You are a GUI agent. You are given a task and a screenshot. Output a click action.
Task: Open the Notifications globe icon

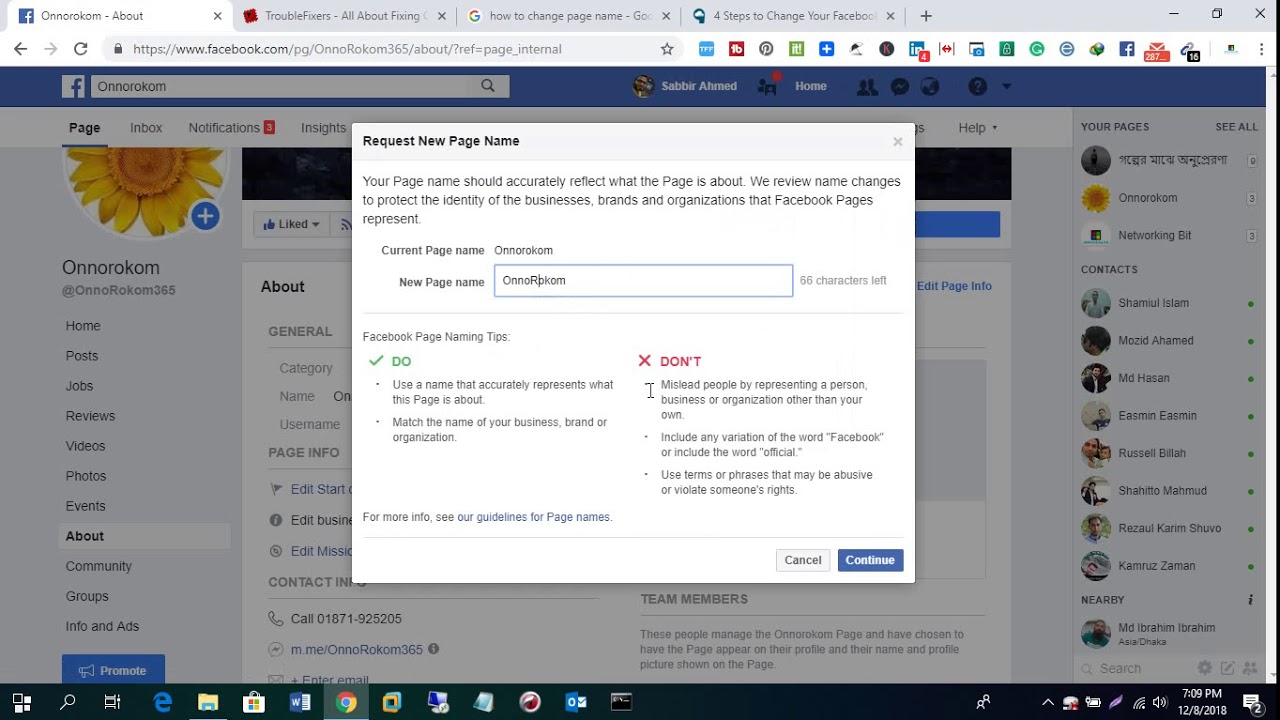click(x=930, y=87)
